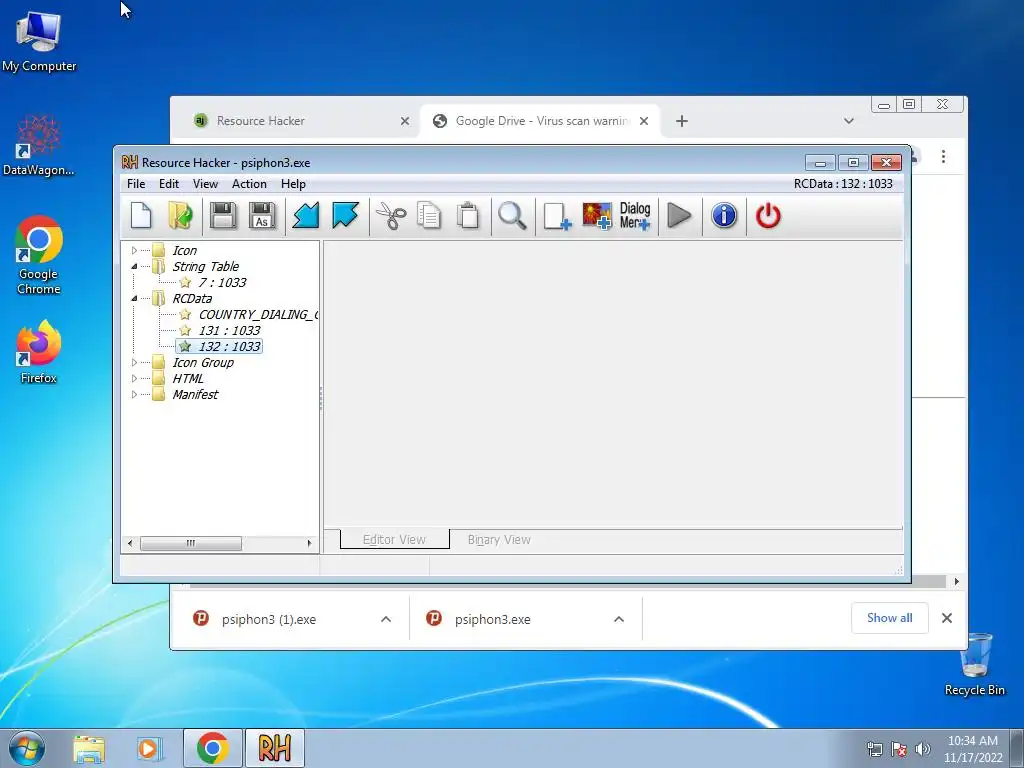This screenshot has width=1024, height=768.
Task: Click the green Compile play icon
Action: click(679, 216)
